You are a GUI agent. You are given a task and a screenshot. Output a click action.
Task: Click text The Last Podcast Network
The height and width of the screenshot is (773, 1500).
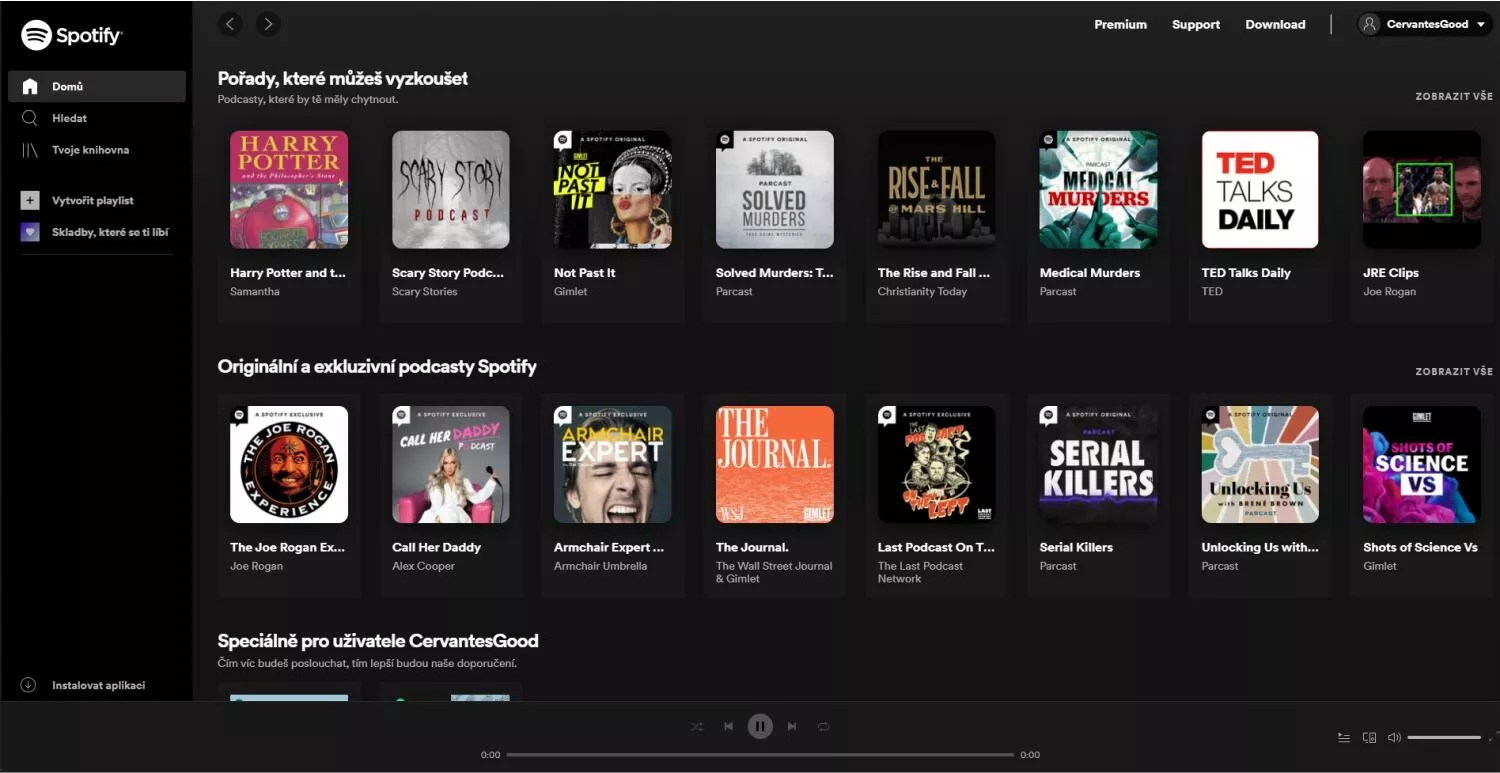coord(921,572)
